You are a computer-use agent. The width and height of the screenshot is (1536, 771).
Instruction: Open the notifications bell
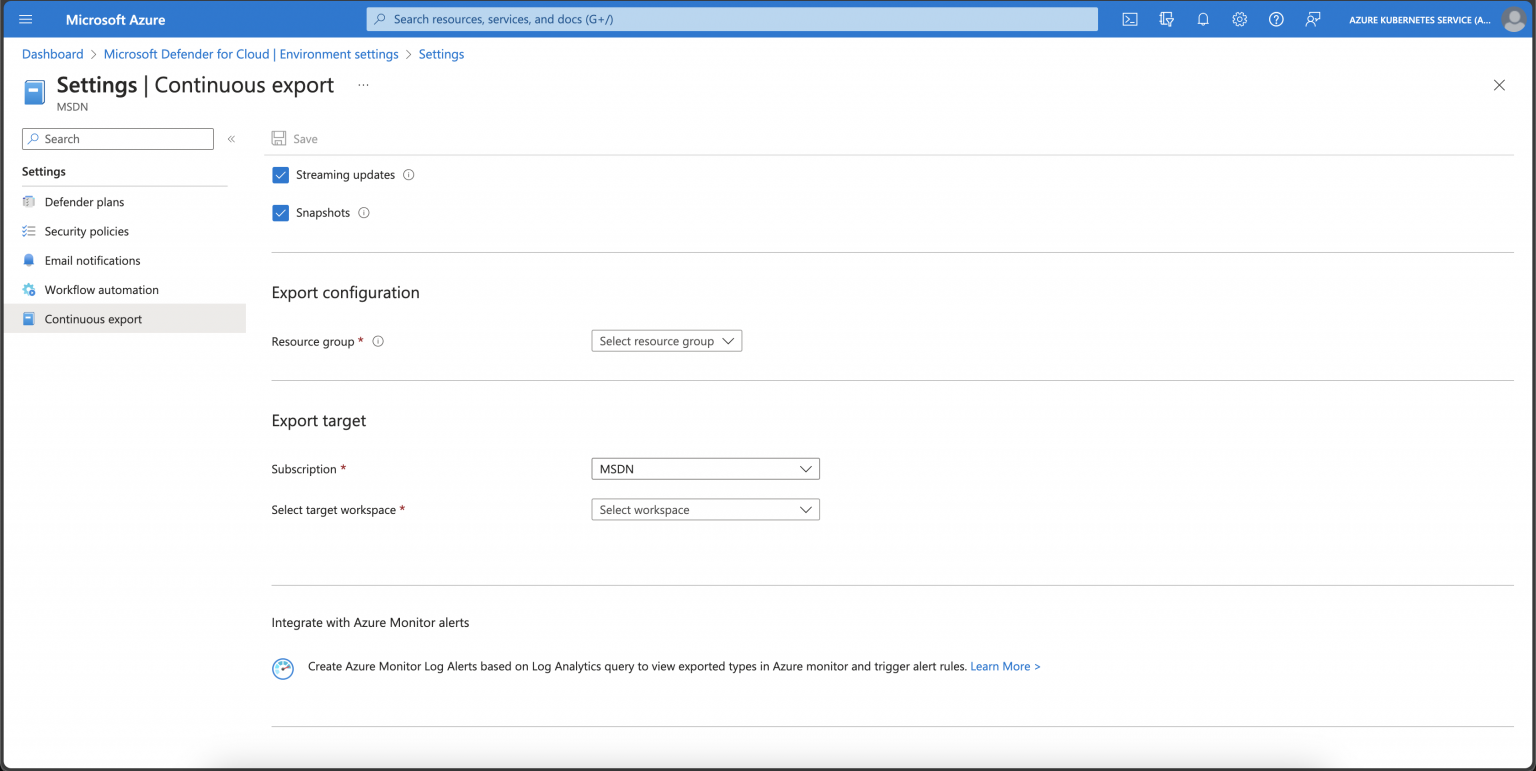[1202, 19]
